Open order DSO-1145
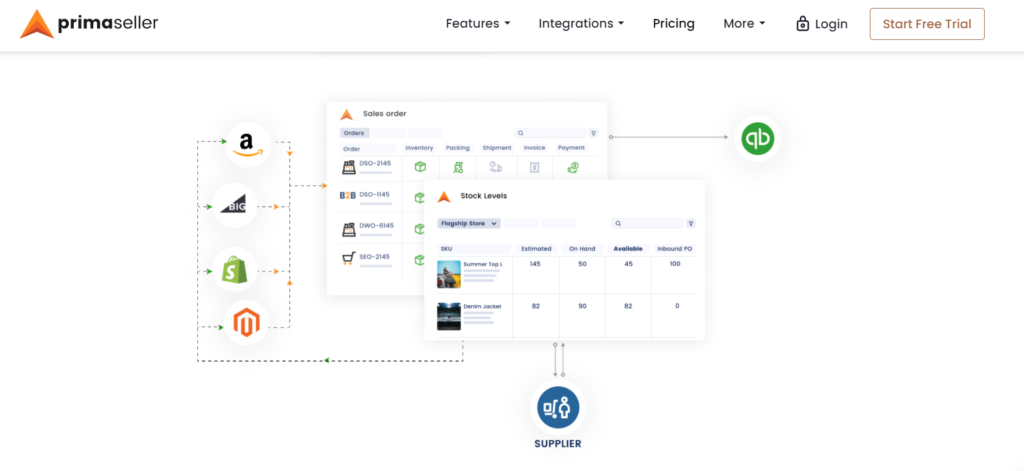The height and width of the screenshot is (471, 1024). pyautogui.click(x=375, y=194)
